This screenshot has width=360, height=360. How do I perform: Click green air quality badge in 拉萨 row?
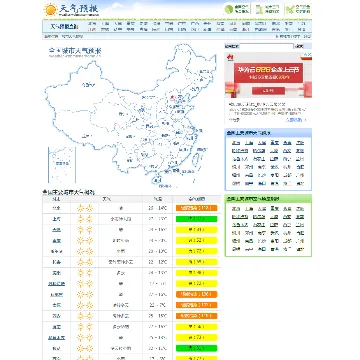click(x=197, y=348)
